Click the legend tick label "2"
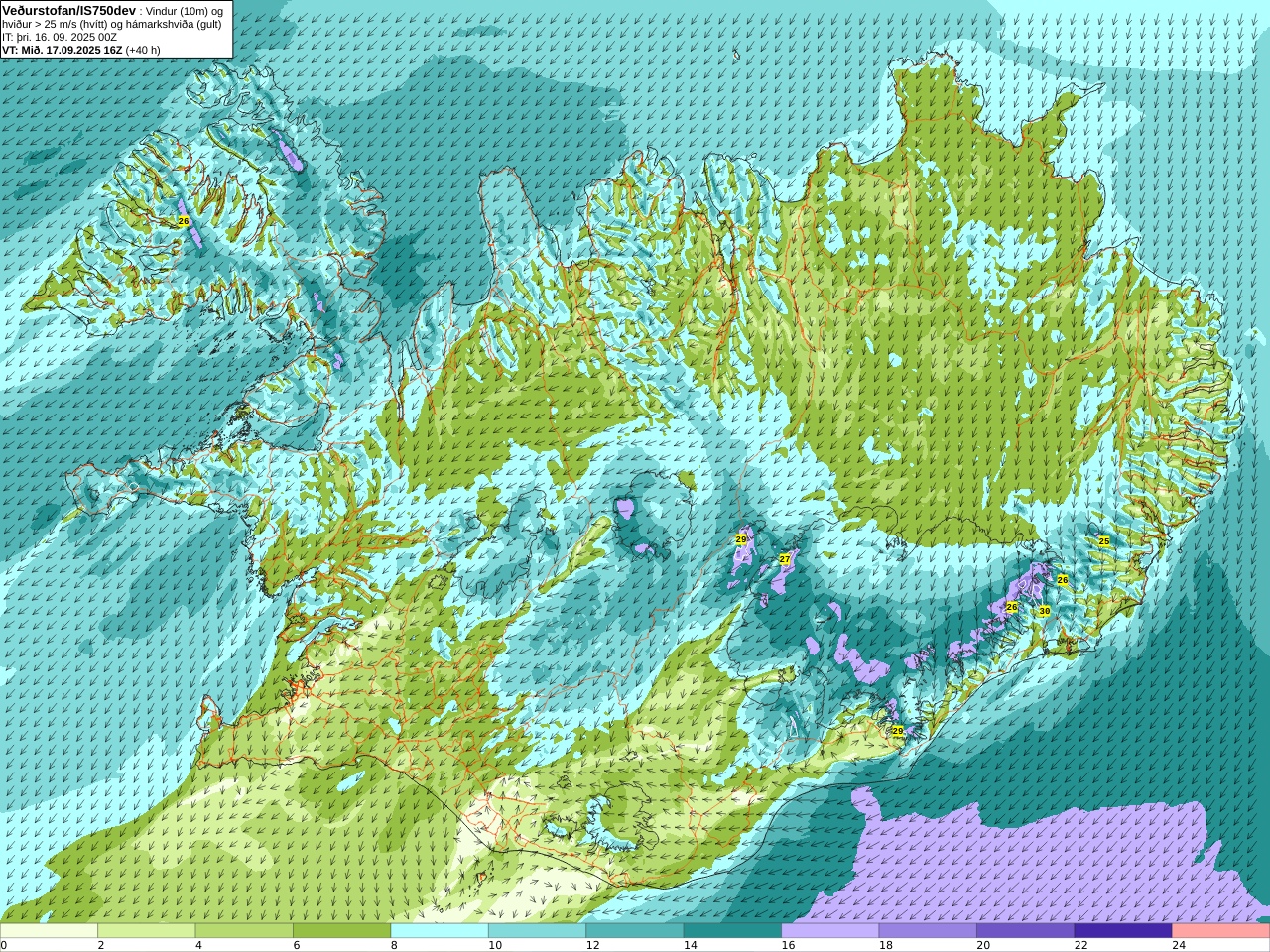This screenshot has width=1270, height=952. click(x=100, y=945)
